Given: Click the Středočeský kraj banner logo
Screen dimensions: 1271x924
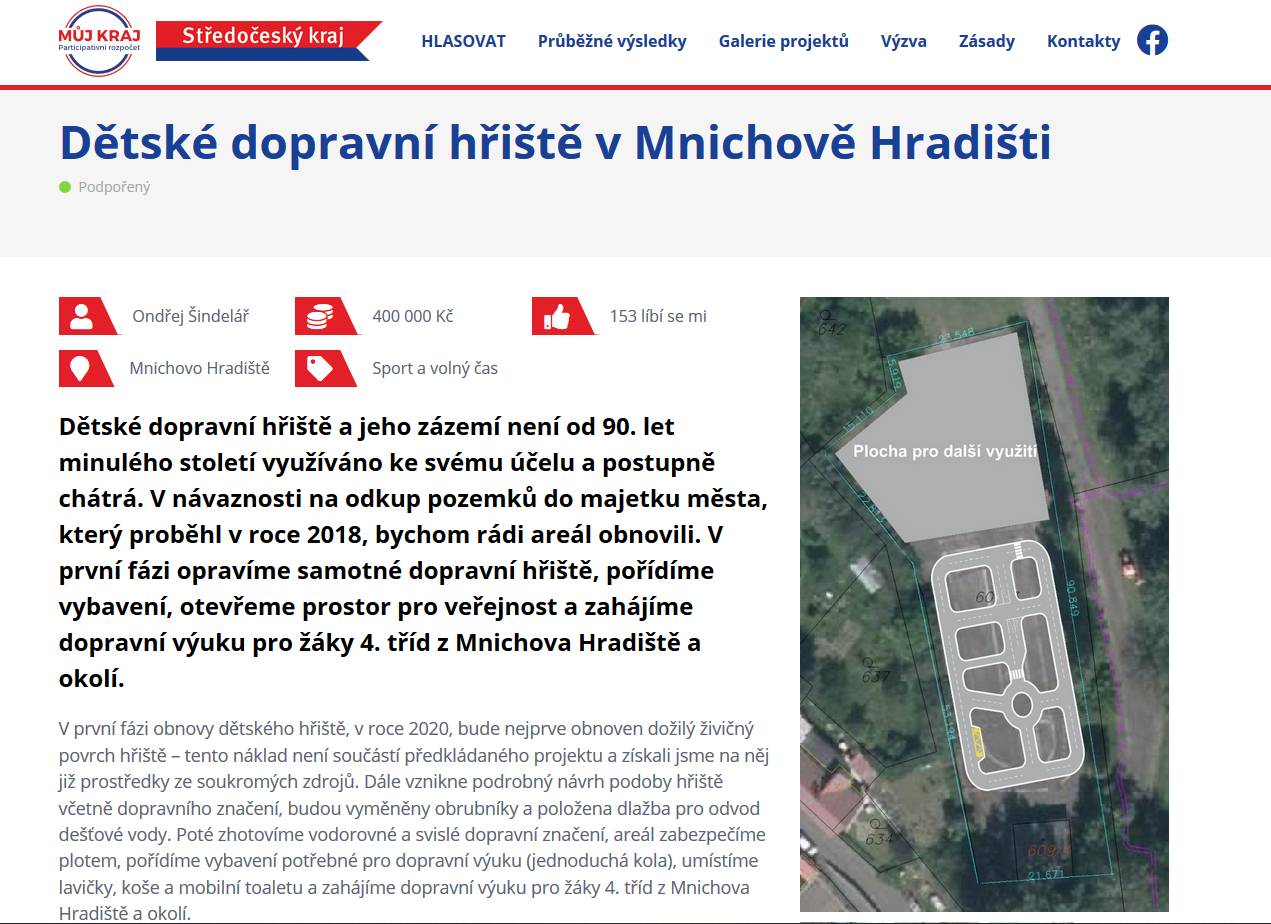Looking at the screenshot, I should [x=269, y=40].
